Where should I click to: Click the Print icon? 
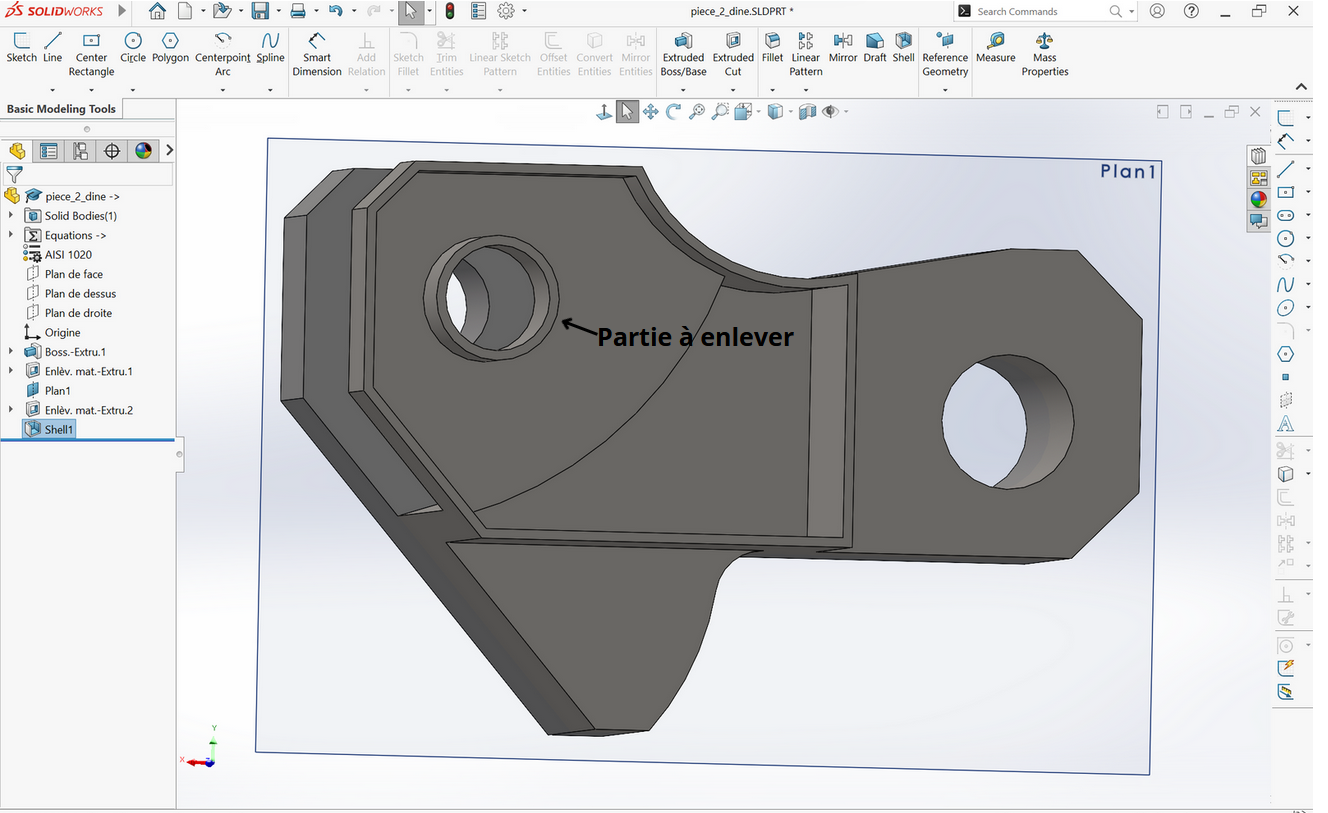(297, 11)
